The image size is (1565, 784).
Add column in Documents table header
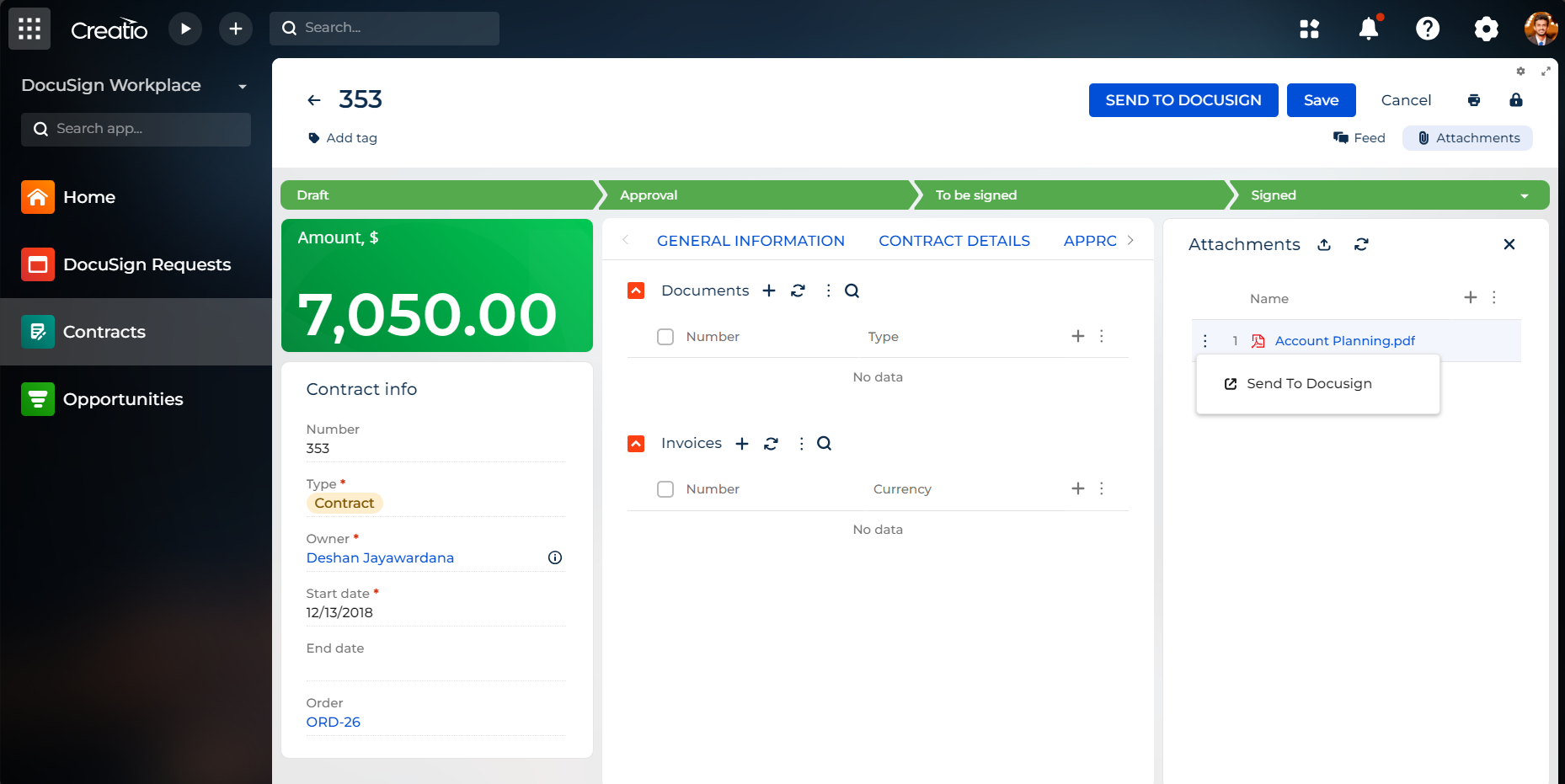coord(1078,336)
